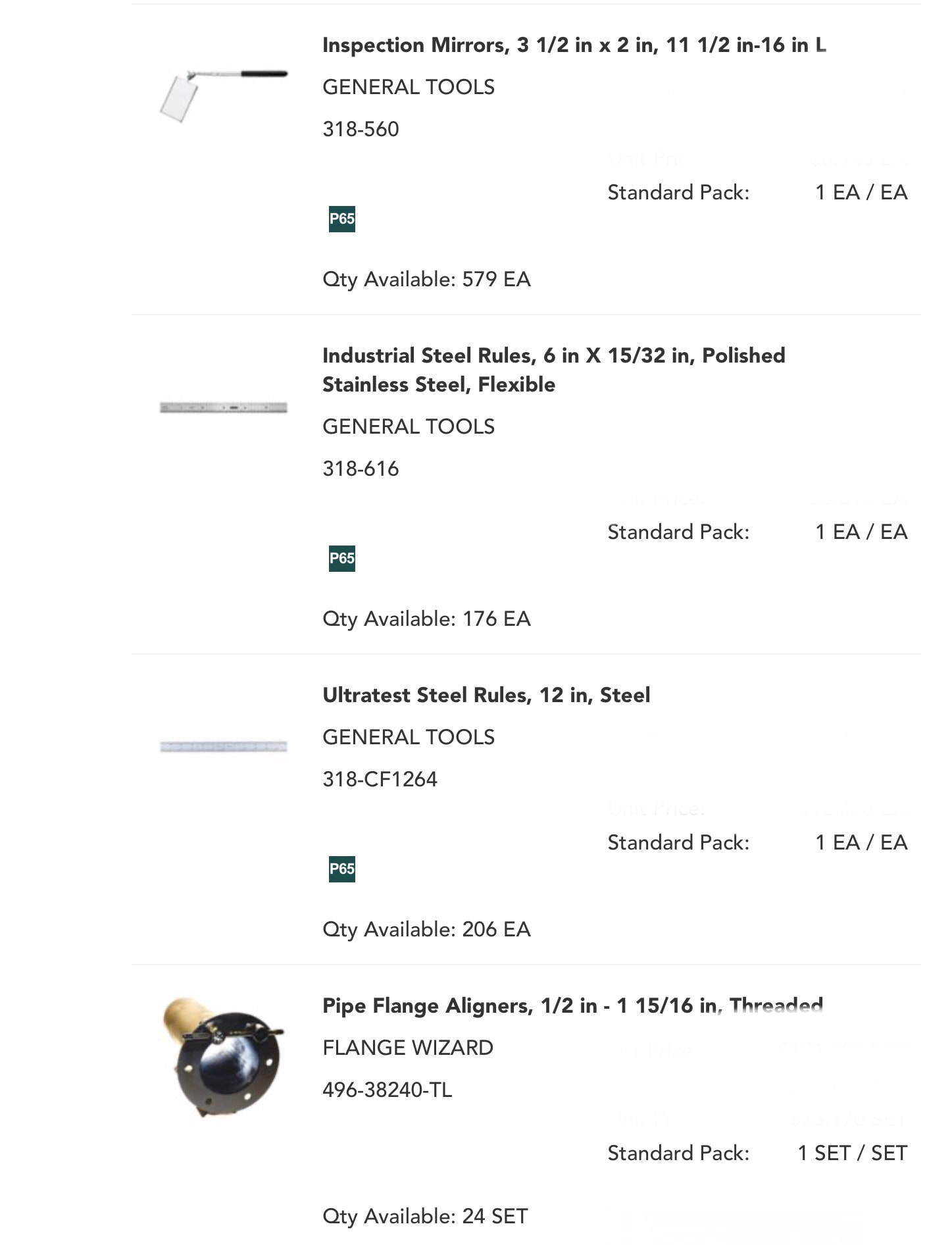Open the Pipe Flange Aligners product photo

(x=224, y=1057)
